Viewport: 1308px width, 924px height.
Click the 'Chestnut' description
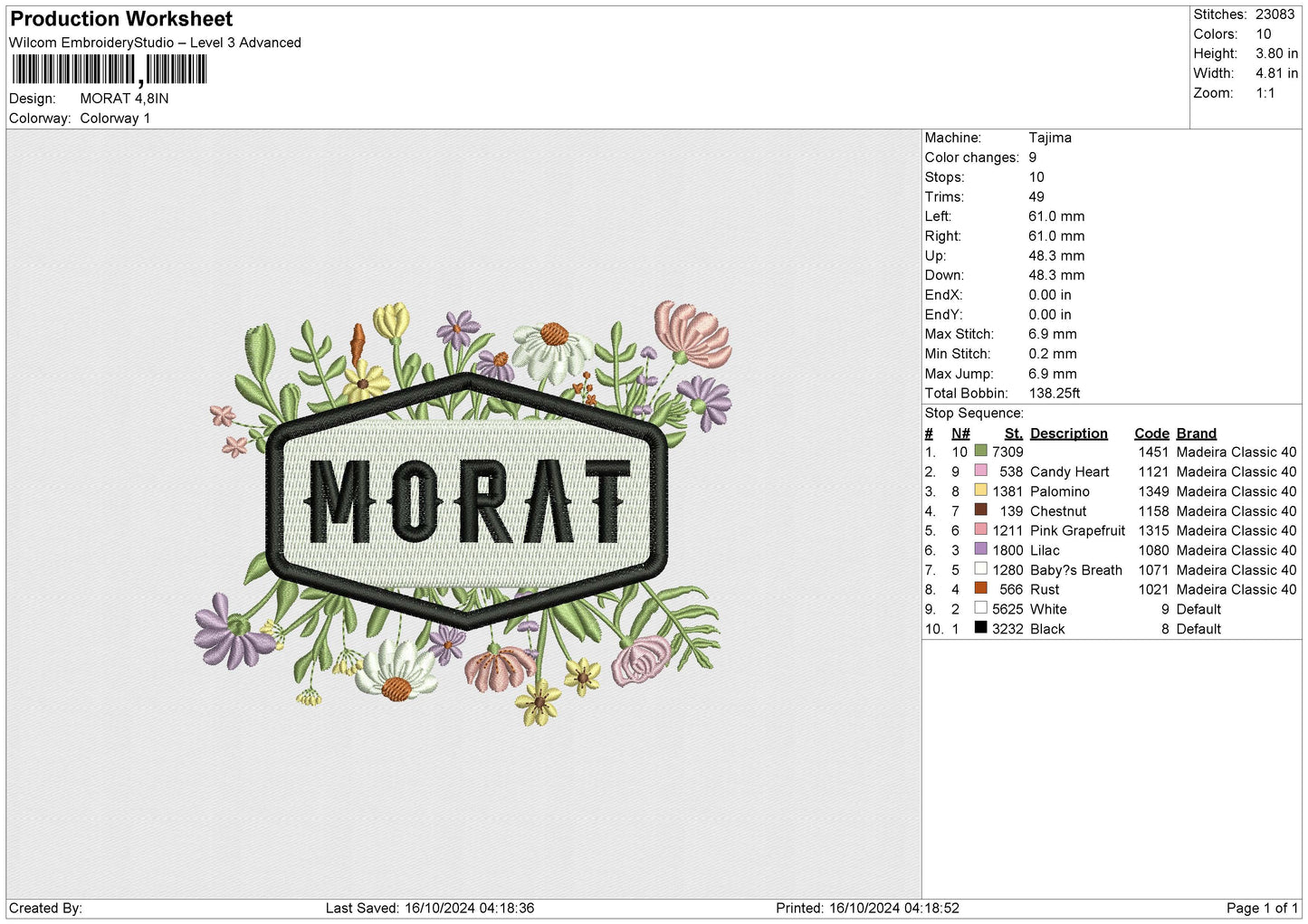pos(1058,511)
